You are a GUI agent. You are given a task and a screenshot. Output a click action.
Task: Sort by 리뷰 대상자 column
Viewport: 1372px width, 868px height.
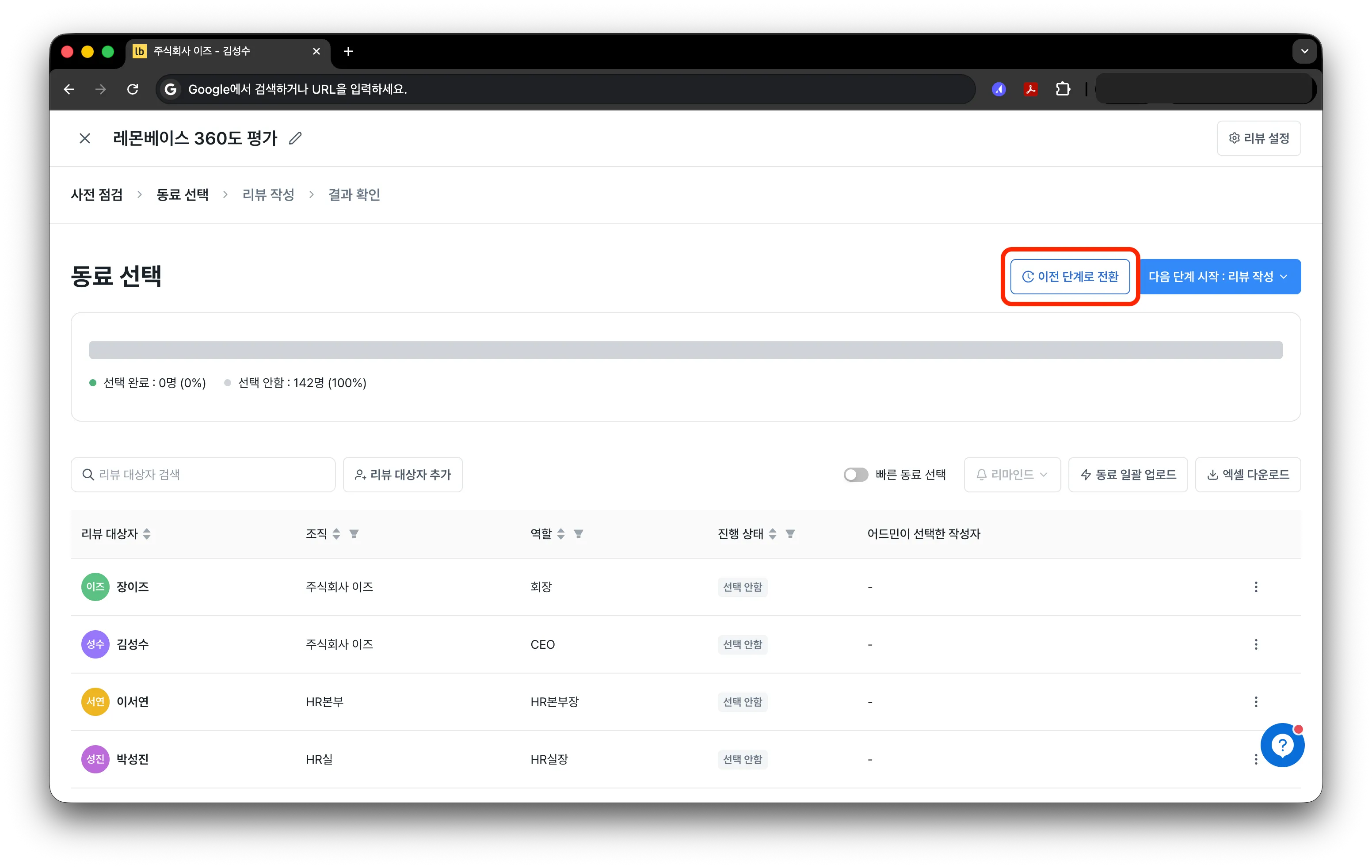click(x=147, y=534)
